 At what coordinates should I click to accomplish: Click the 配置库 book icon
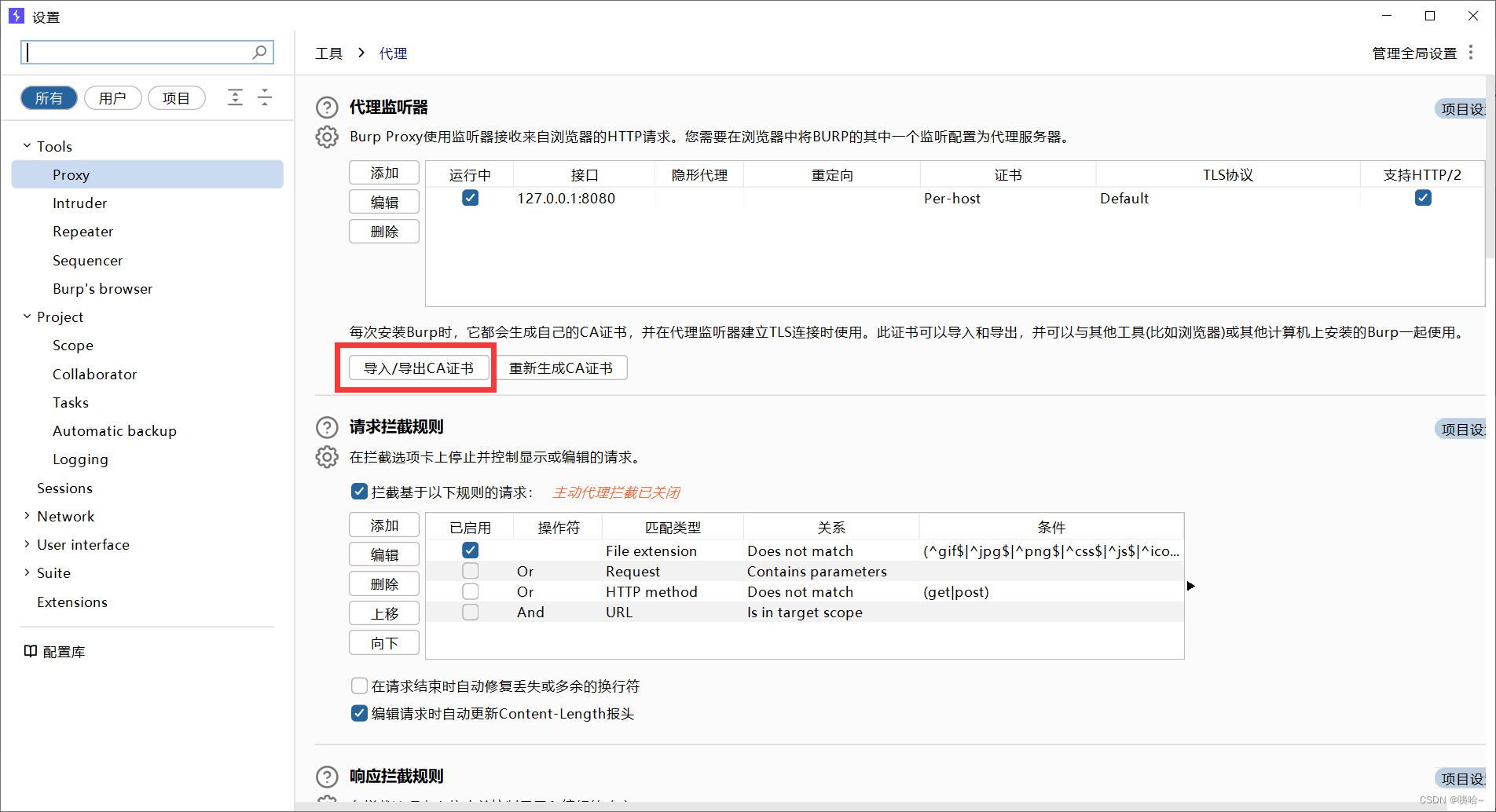[x=31, y=651]
